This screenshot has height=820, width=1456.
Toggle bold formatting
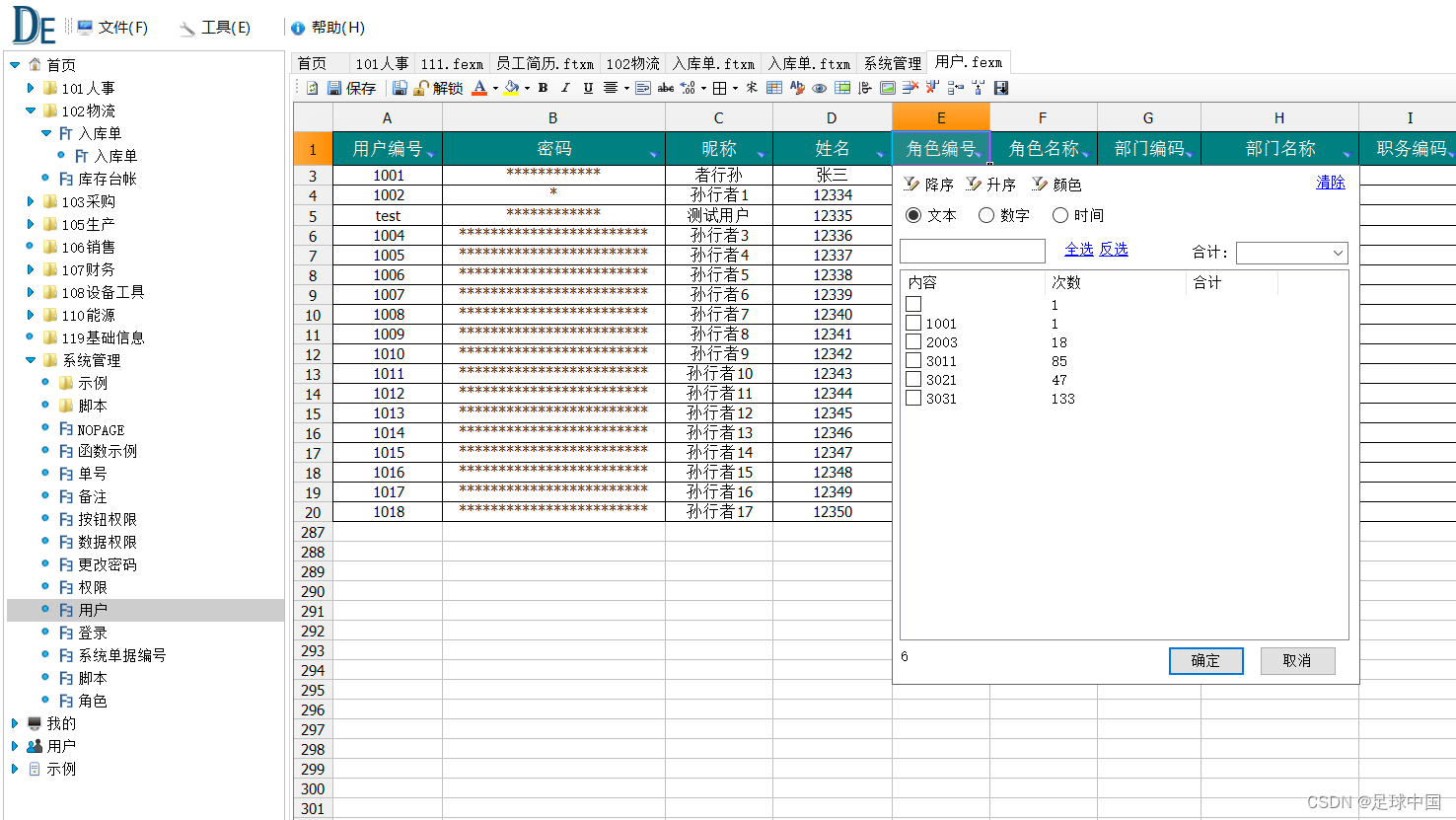coord(544,88)
